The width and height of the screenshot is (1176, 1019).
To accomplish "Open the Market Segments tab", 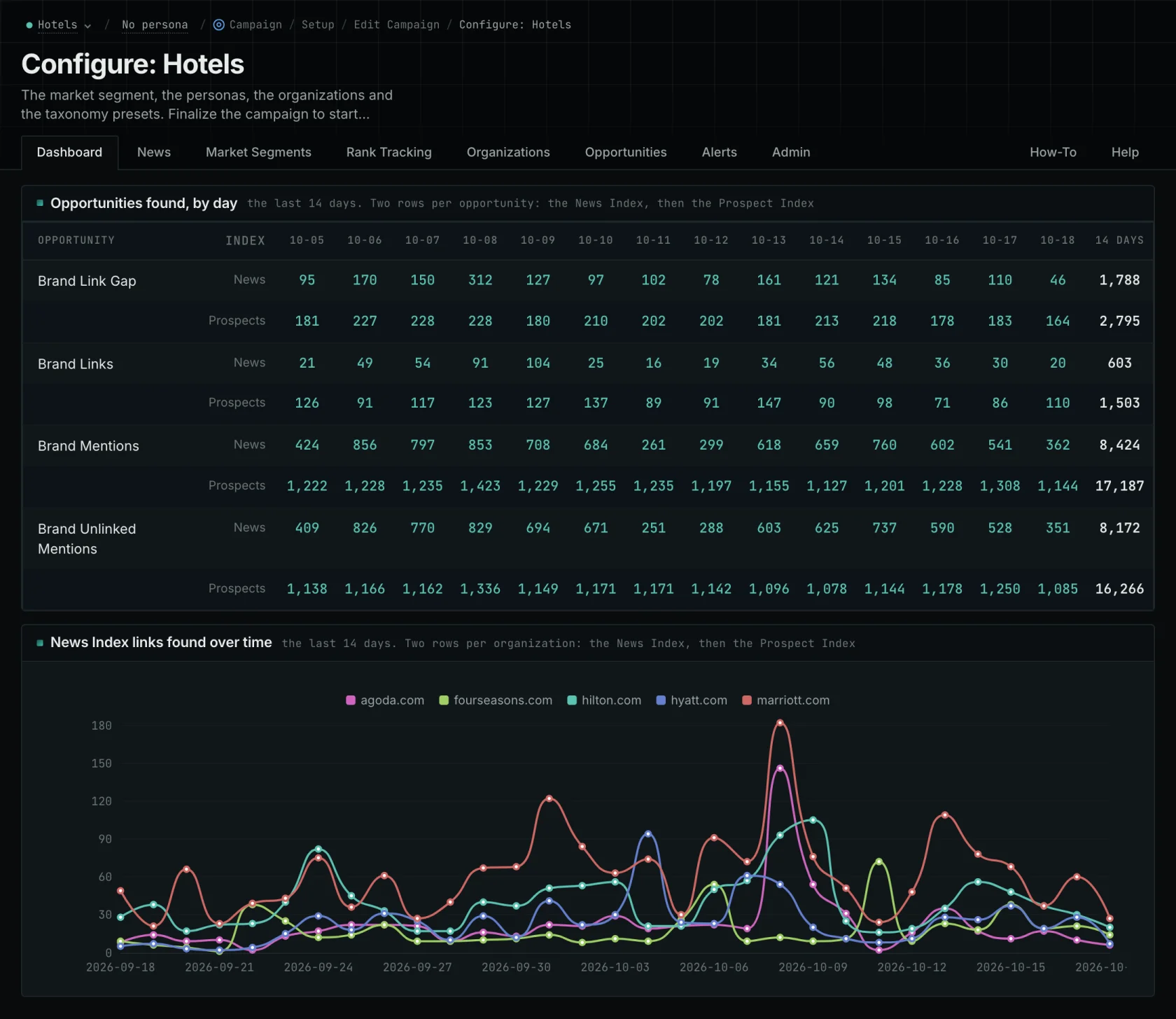I will [x=258, y=152].
